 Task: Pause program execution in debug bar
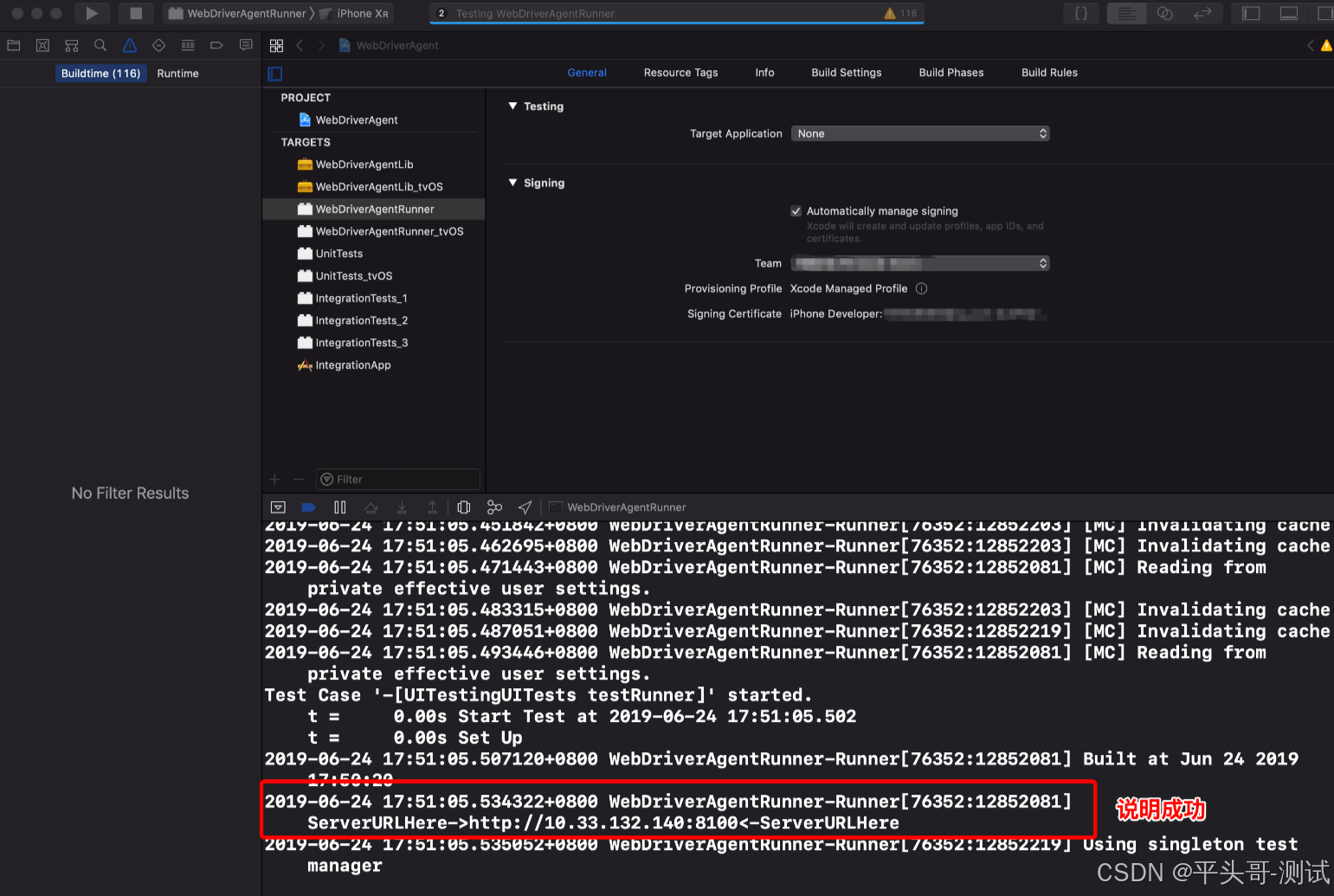click(x=339, y=507)
